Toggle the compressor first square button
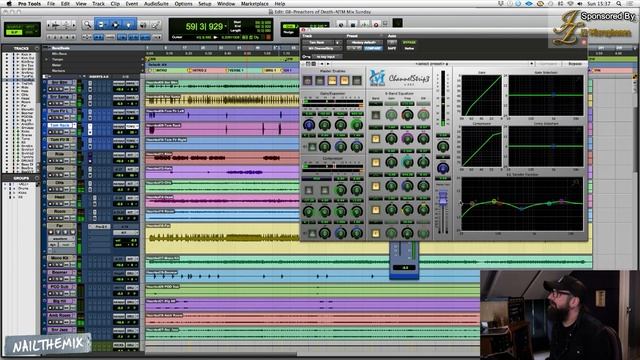The image size is (640, 360). click(x=309, y=190)
